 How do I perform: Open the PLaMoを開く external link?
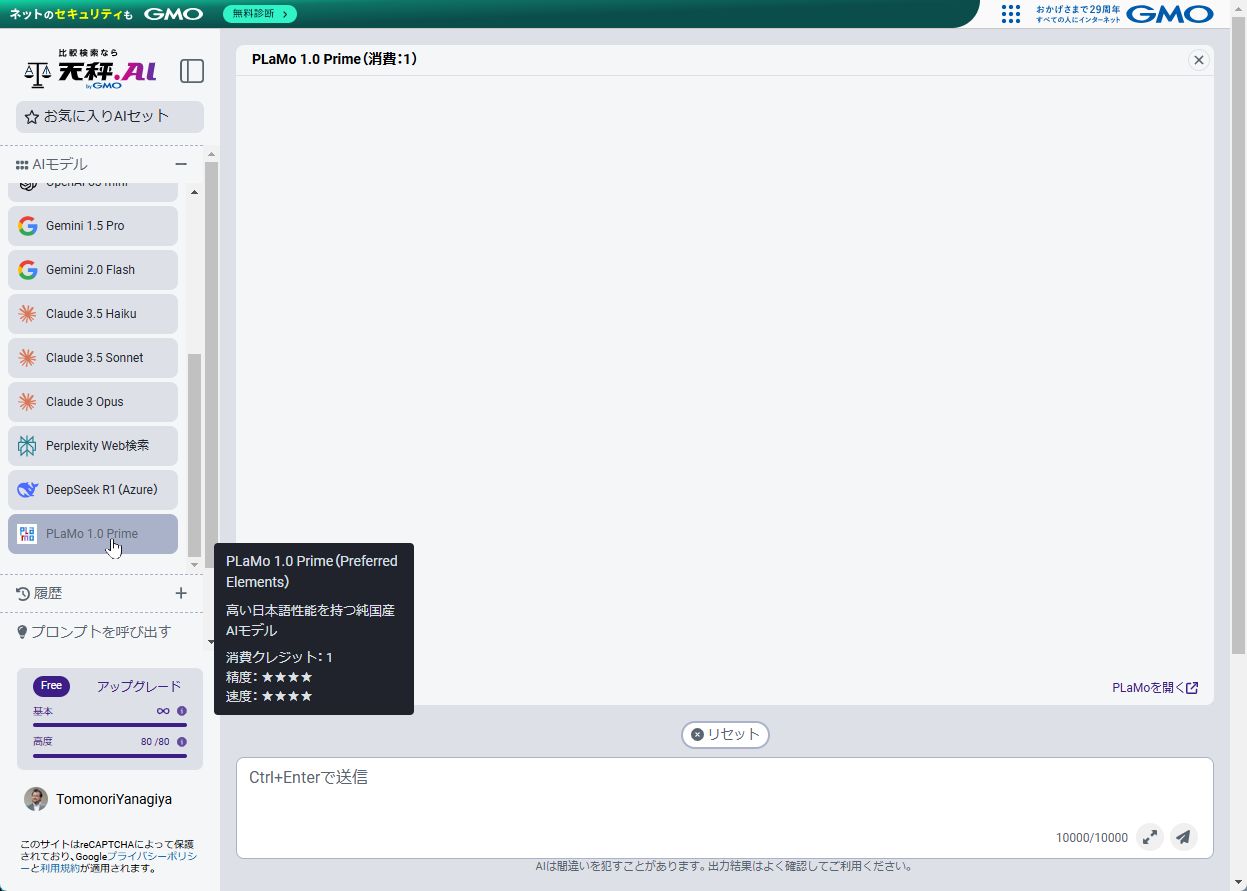pyautogui.click(x=1155, y=688)
